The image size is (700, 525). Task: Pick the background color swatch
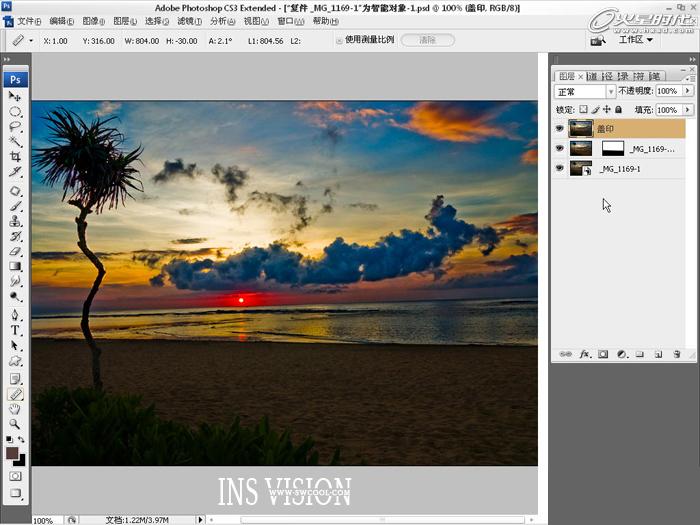[20, 460]
